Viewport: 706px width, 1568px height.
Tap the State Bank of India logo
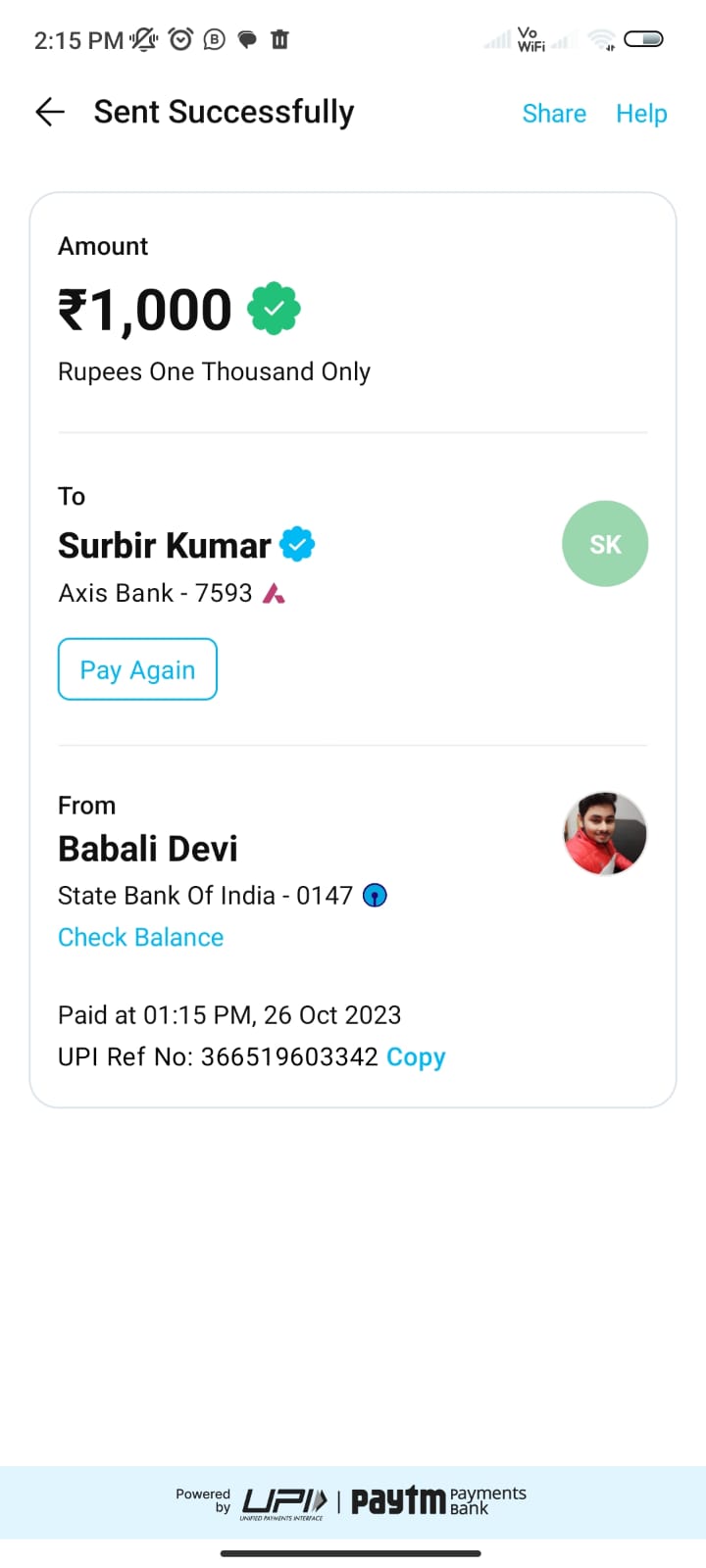click(375, 895)
